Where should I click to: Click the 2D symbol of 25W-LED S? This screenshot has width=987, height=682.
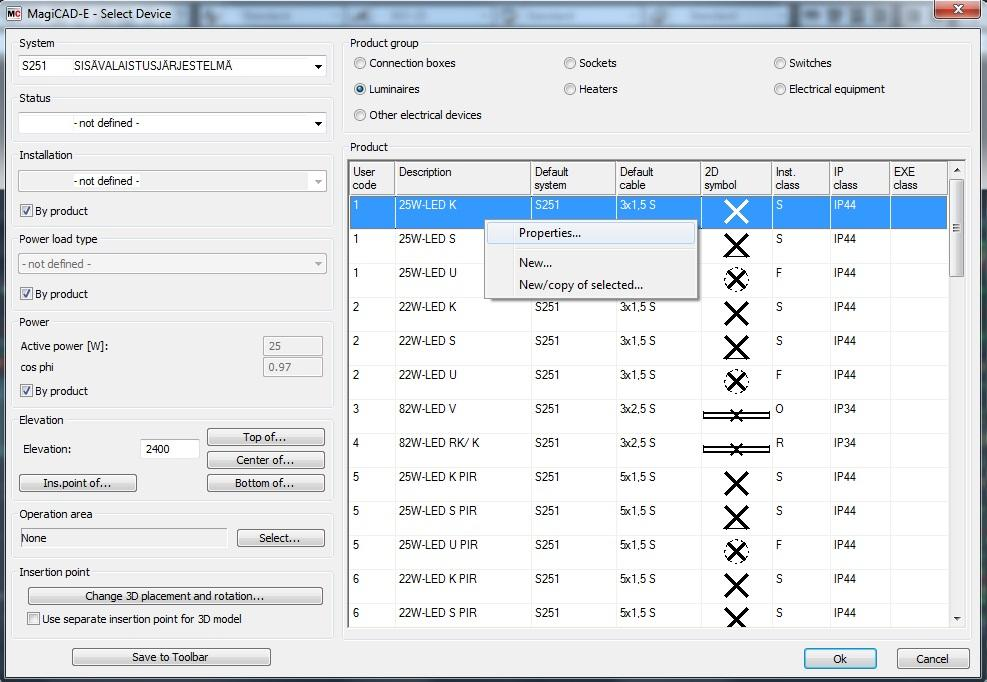click(736, 246)
